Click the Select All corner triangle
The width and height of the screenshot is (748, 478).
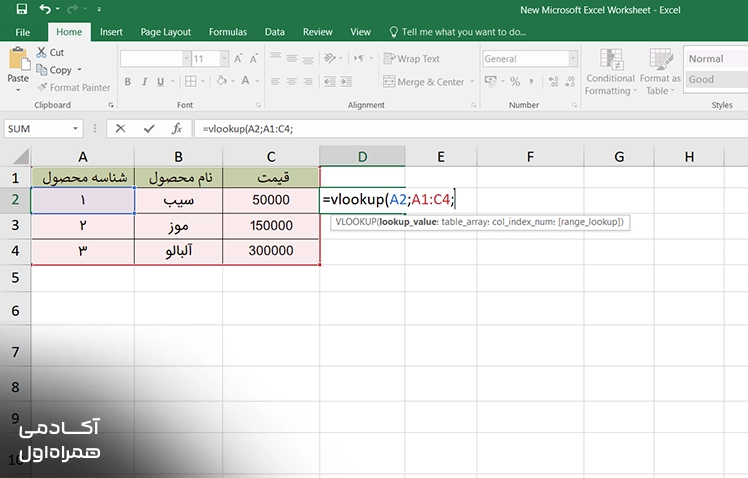coord(20,156)
